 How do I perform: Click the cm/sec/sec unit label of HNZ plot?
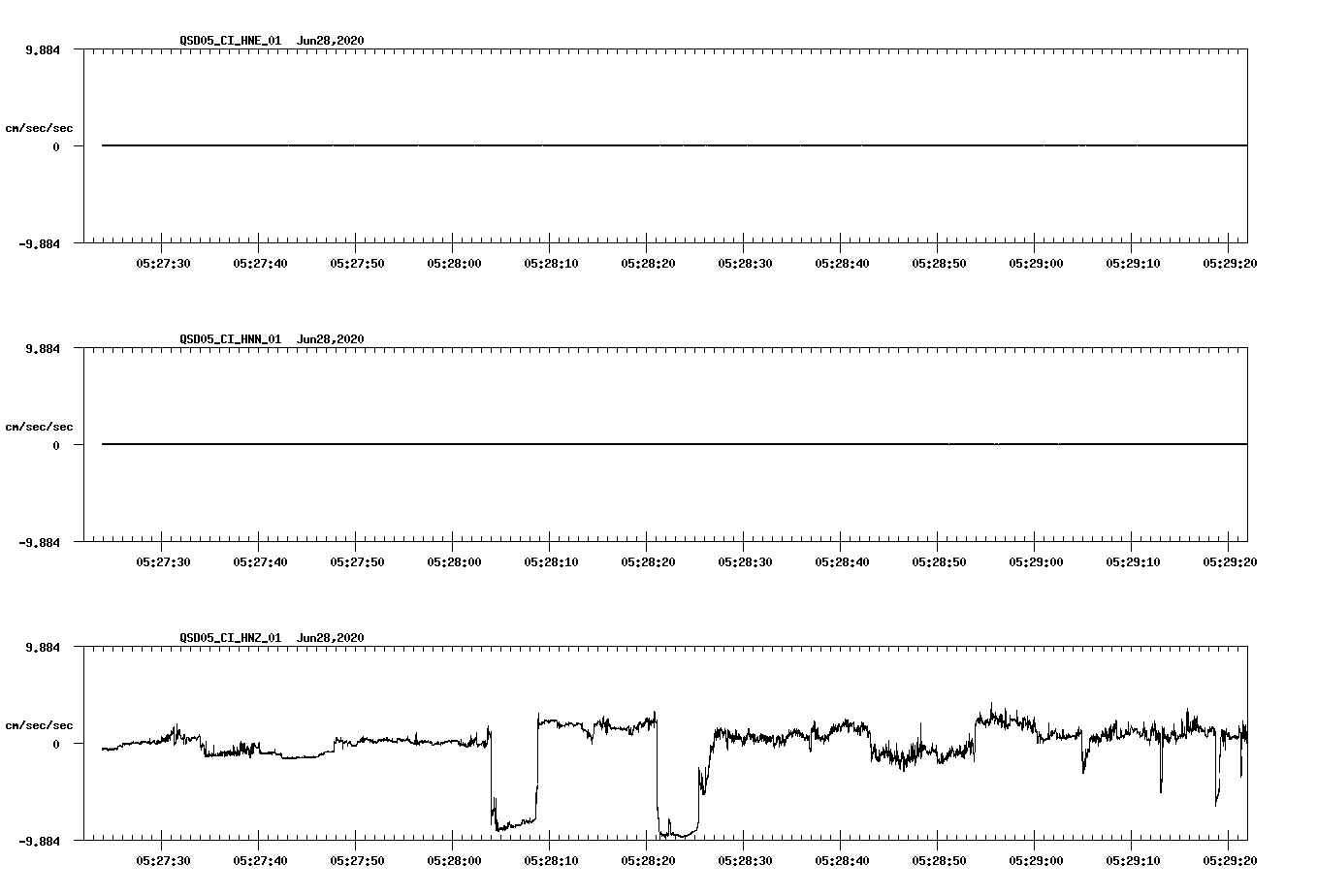(x=39, y=725)
